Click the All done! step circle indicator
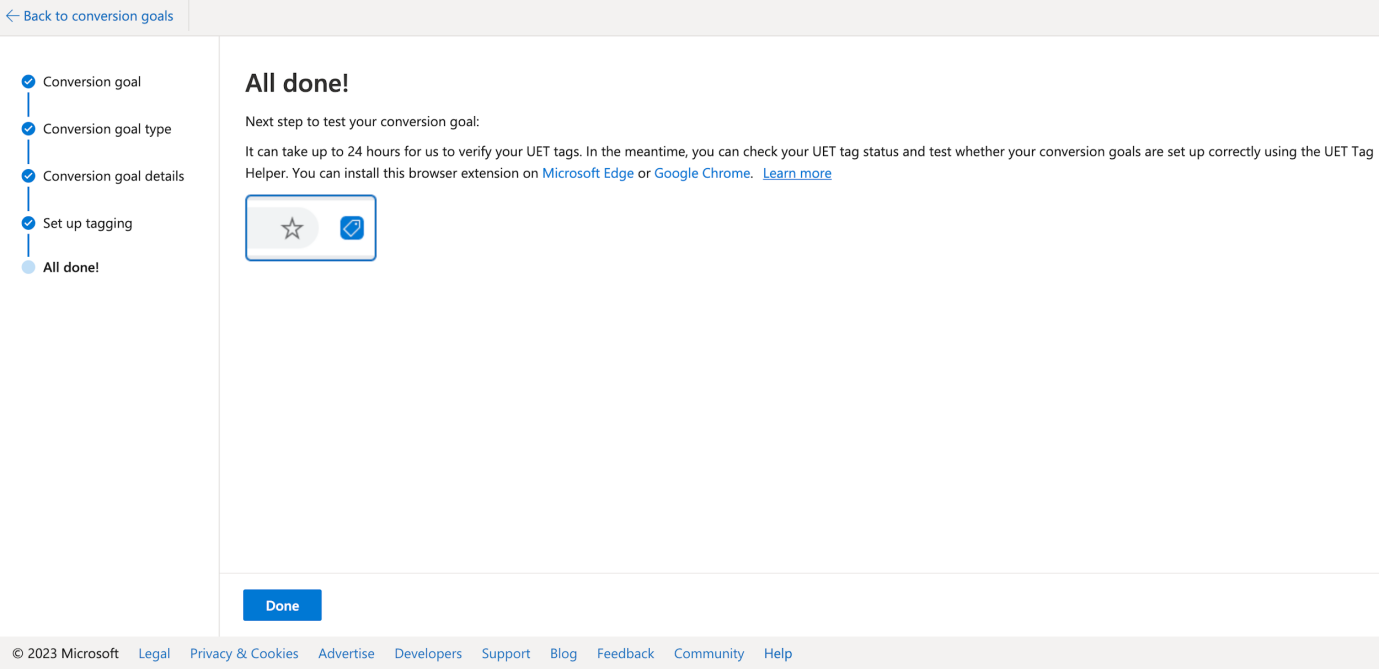 coord(28,267)
